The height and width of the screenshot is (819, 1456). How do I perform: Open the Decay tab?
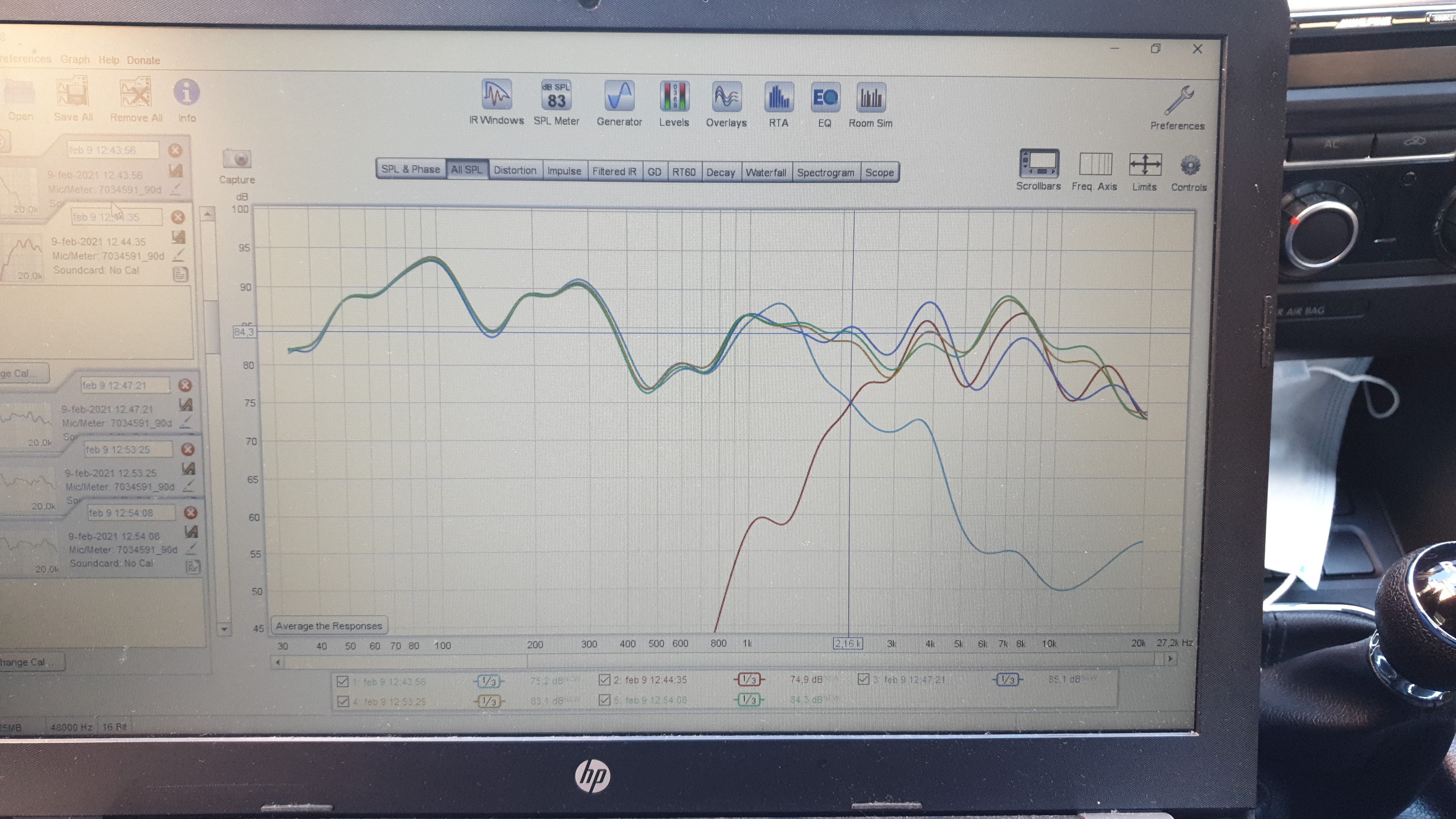click(x=721, y=173)
